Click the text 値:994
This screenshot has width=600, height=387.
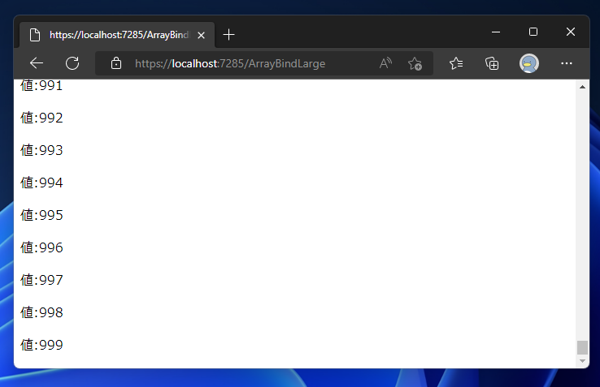click(42, 183)
